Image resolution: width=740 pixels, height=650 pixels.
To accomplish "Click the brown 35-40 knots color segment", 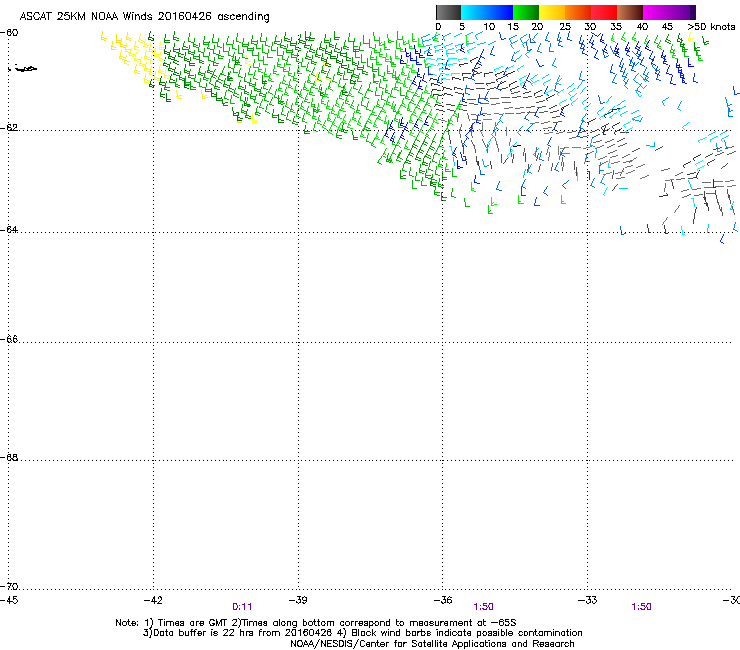I will tap(630, 12).
